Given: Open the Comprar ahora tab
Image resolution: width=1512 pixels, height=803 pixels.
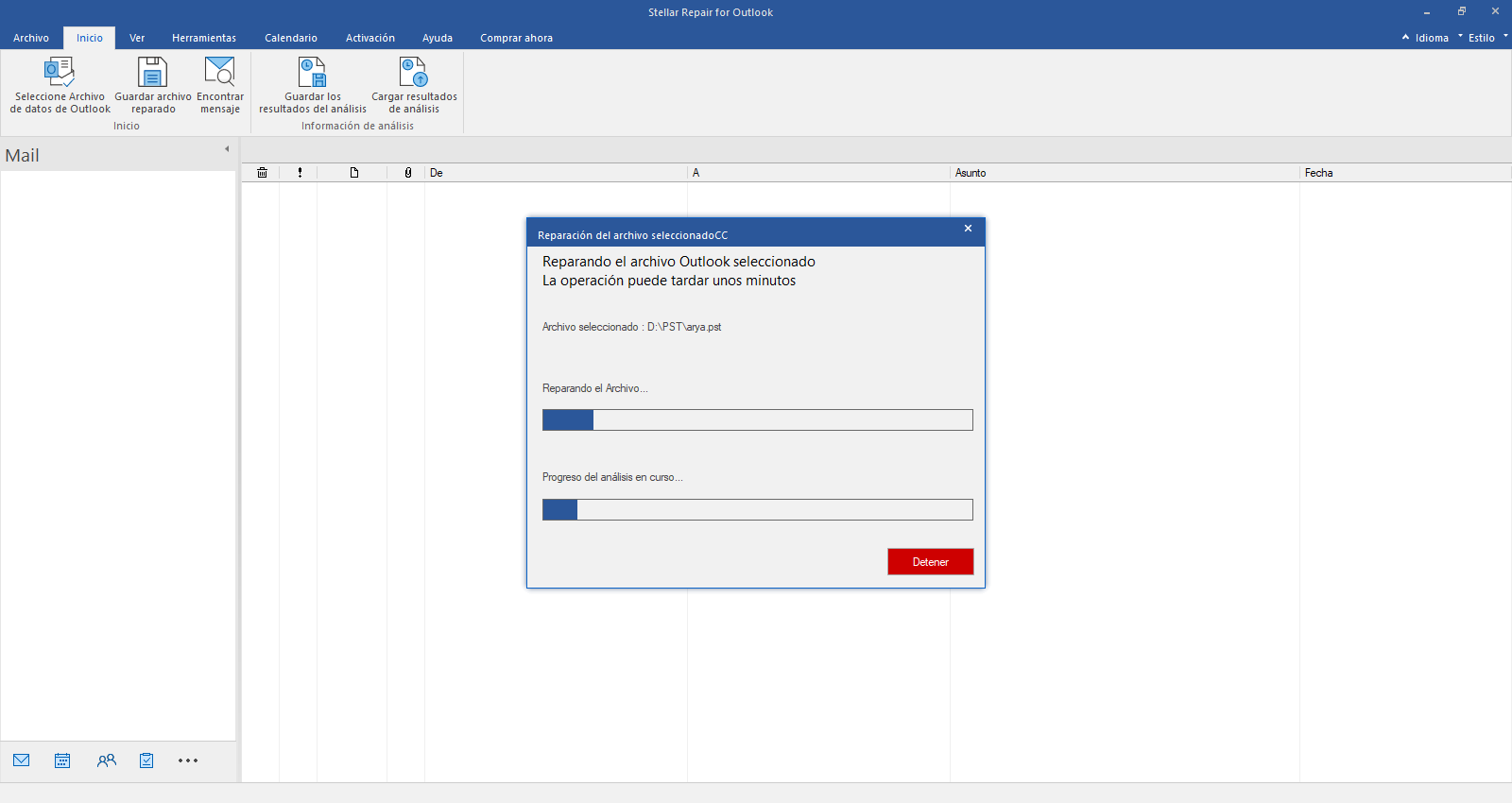Looking at the screenshot, I should [516, 38].
